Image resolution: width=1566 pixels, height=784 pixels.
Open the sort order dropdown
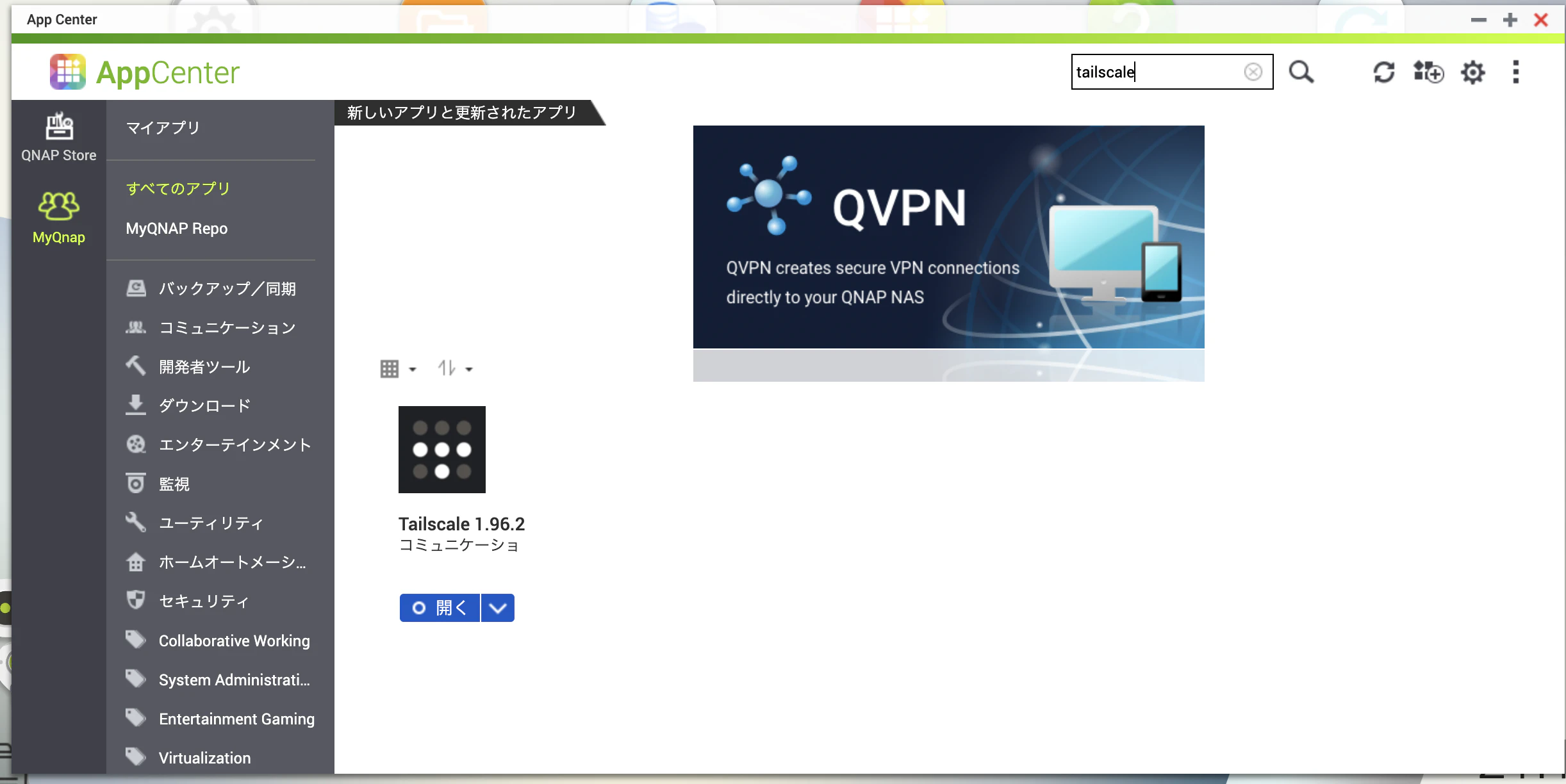(x=455, y=369)
